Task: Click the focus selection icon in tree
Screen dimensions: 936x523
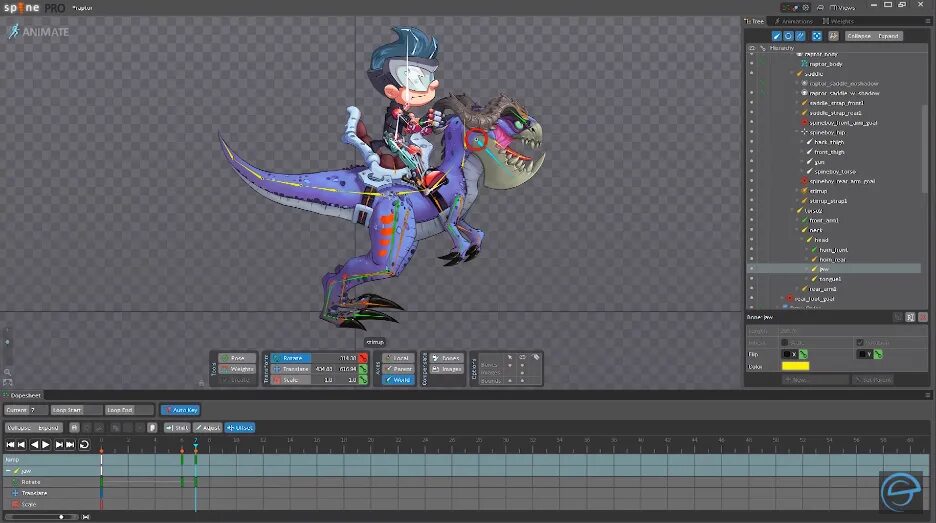Action: (817, 36)
